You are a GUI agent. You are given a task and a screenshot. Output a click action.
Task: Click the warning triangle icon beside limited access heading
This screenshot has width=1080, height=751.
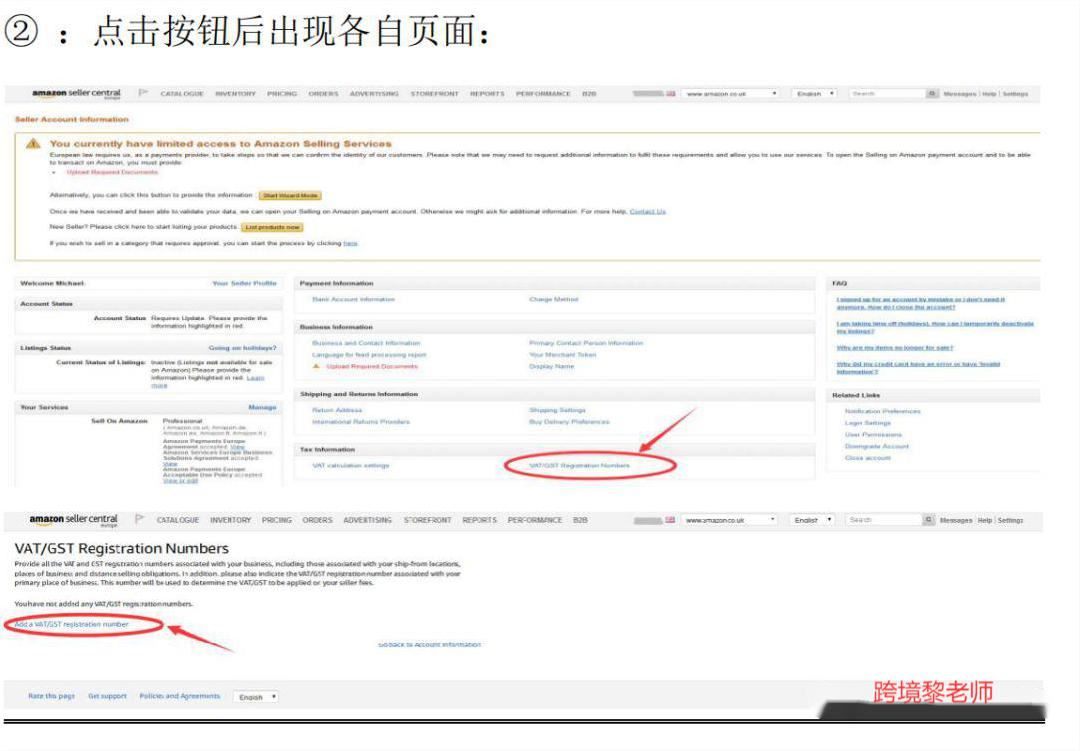(x=33, y=144)
